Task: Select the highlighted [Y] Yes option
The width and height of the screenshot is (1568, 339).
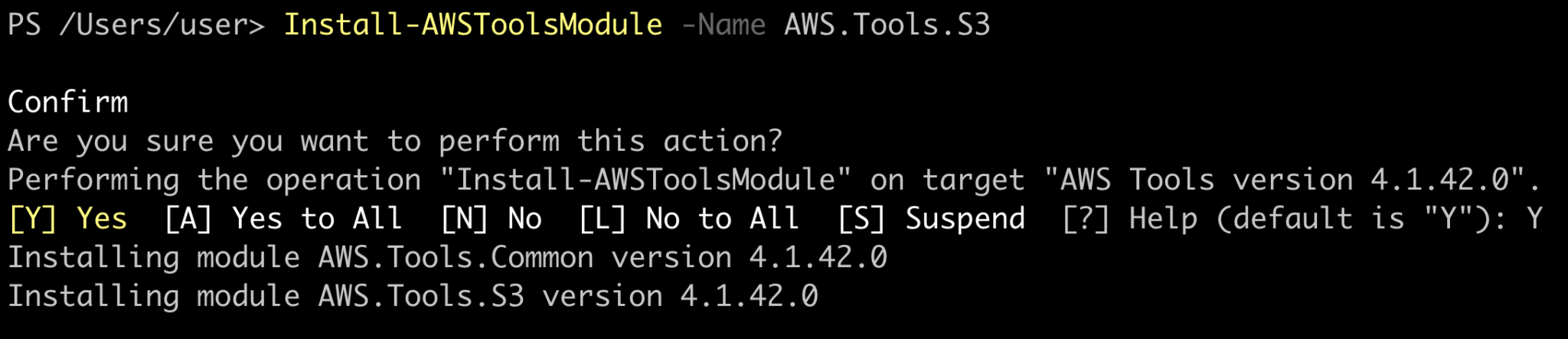Action: (x=67, y=220)
